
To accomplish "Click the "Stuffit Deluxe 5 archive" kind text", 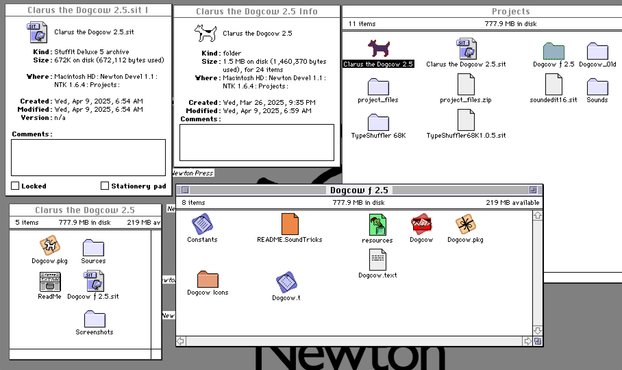I will pyautogui.click(x=92, y=52).
